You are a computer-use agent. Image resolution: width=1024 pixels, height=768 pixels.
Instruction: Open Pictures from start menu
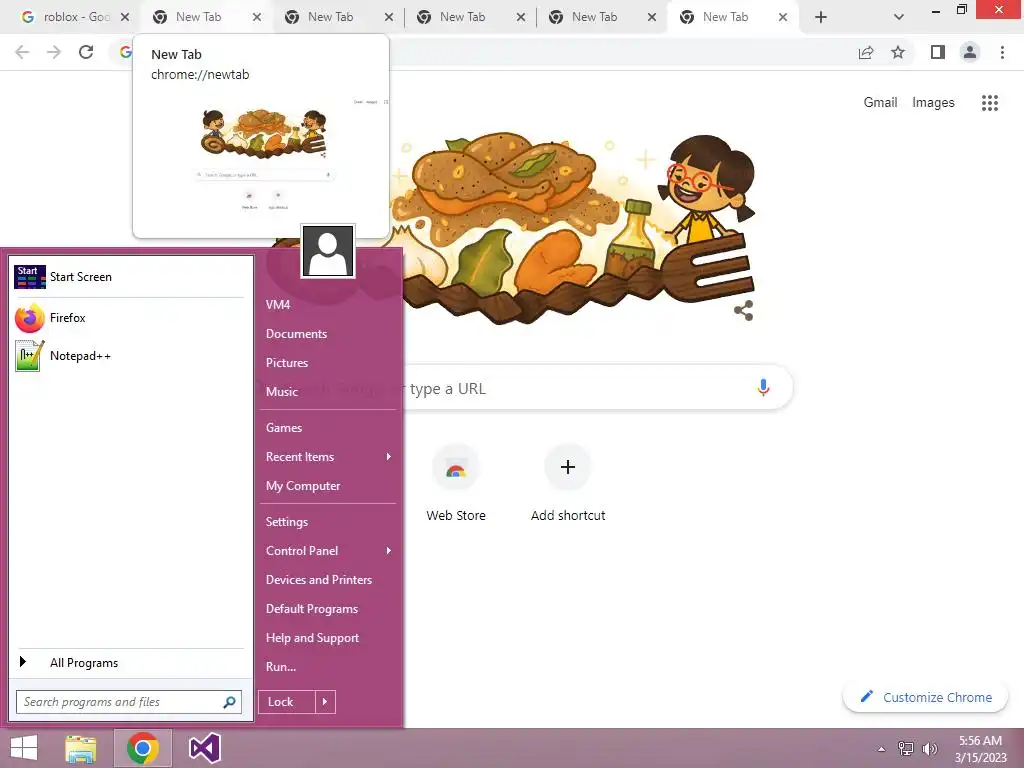tap(287, 362)
